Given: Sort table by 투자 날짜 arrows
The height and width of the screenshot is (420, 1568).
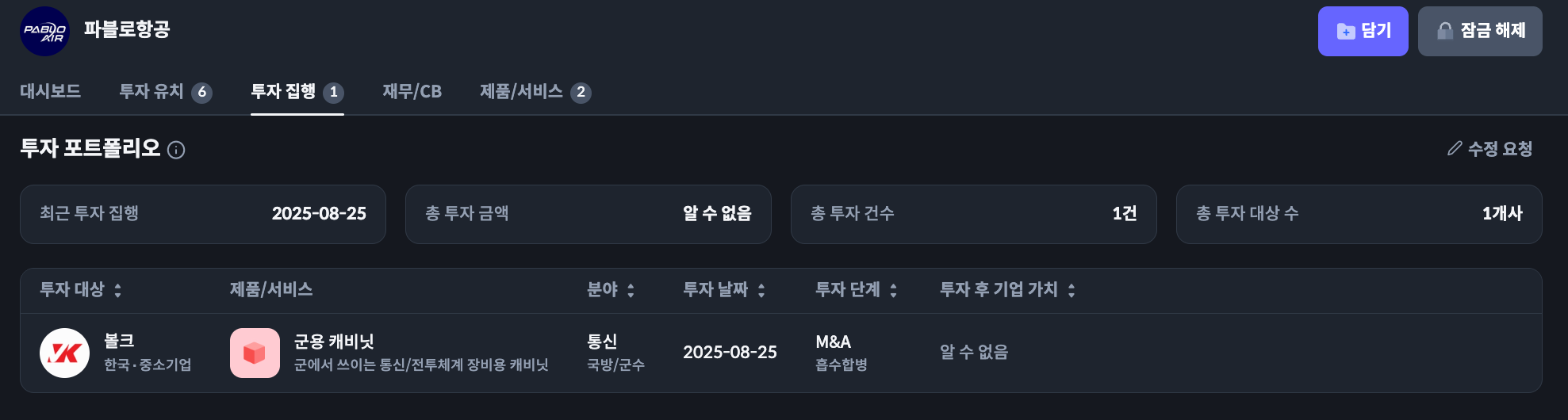Looking at the screenshot, I should coord(761,290).
